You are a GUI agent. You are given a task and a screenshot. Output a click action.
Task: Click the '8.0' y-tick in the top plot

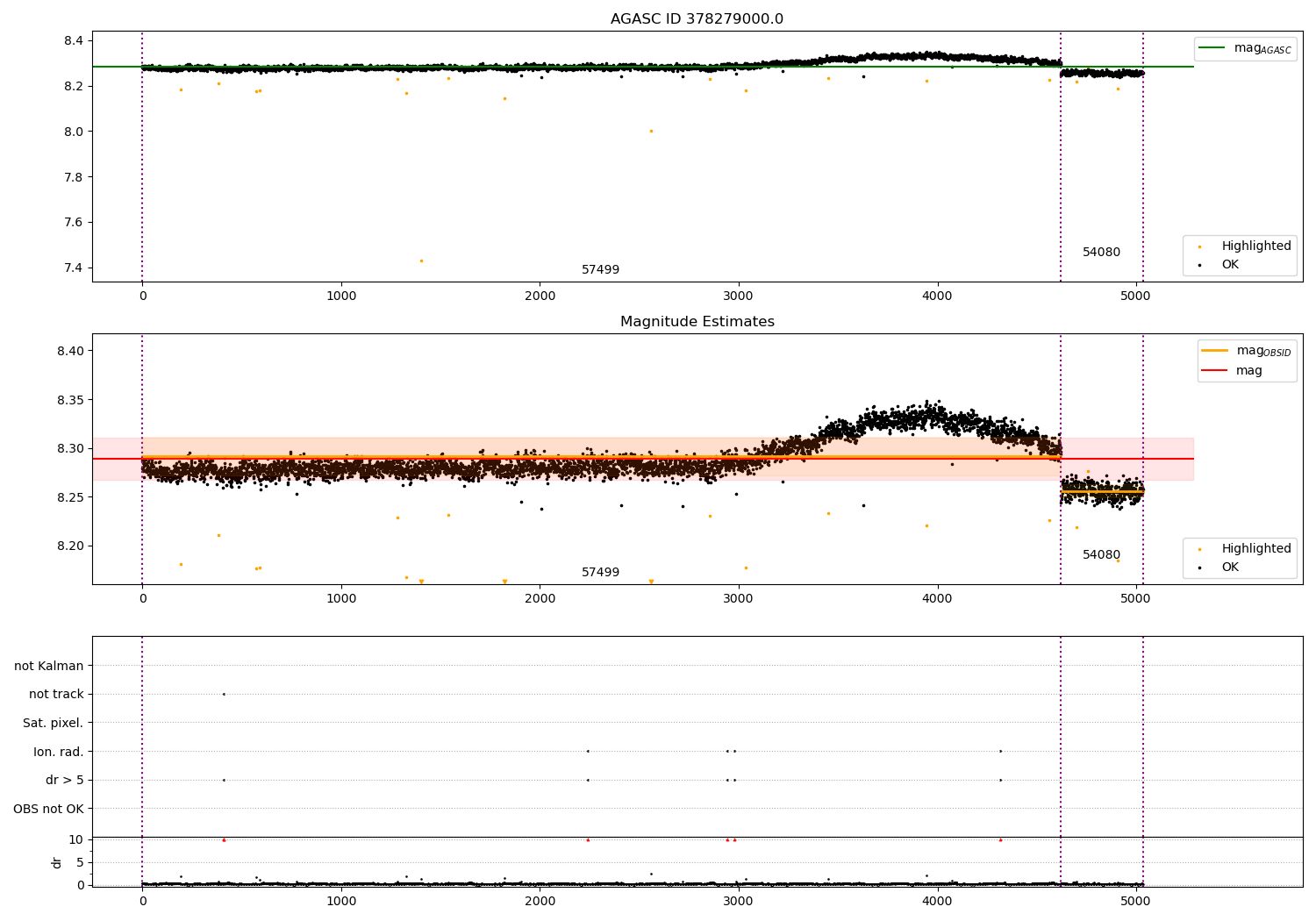(x=74, y=132)
